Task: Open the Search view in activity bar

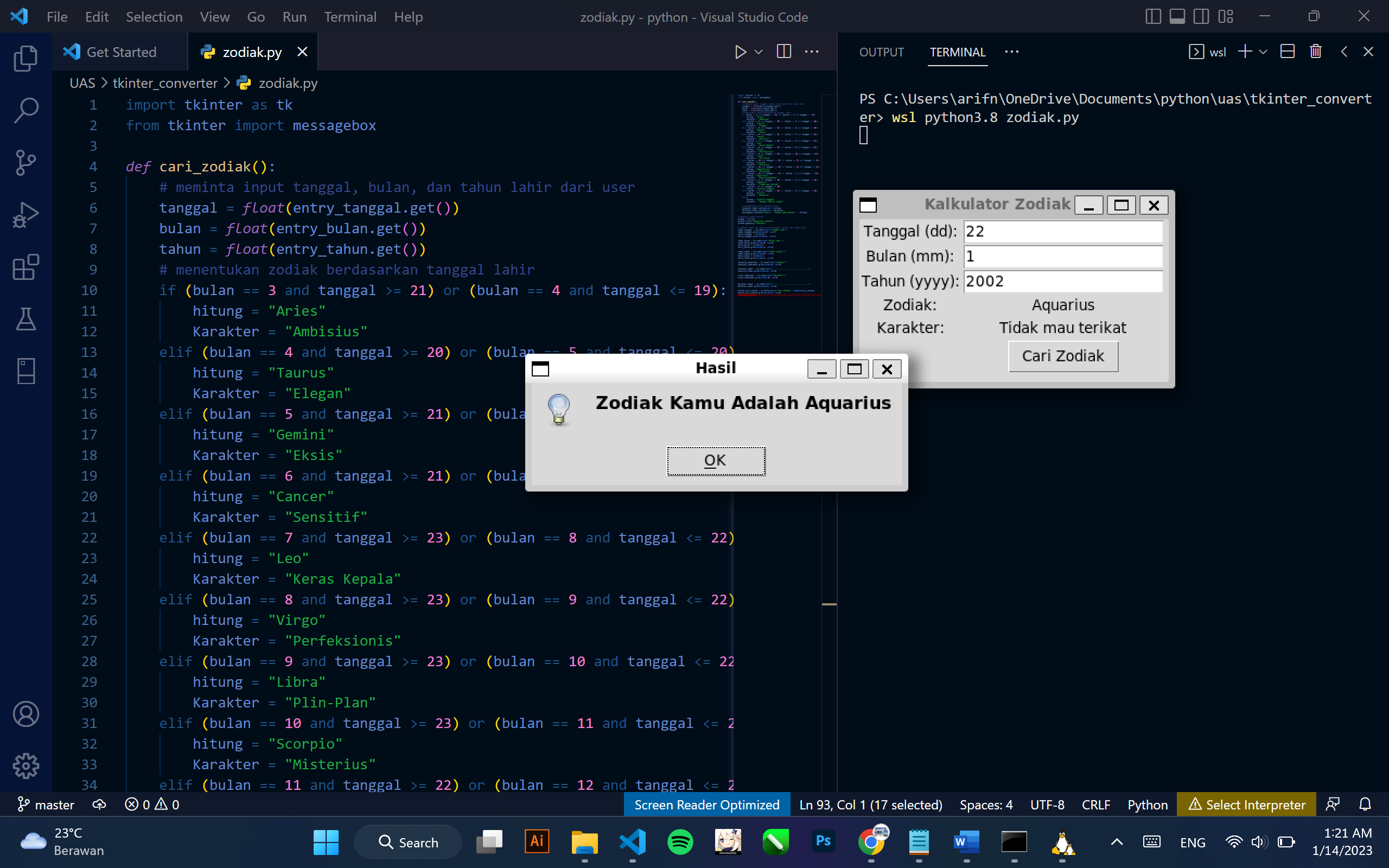Action: coord(26,110)
